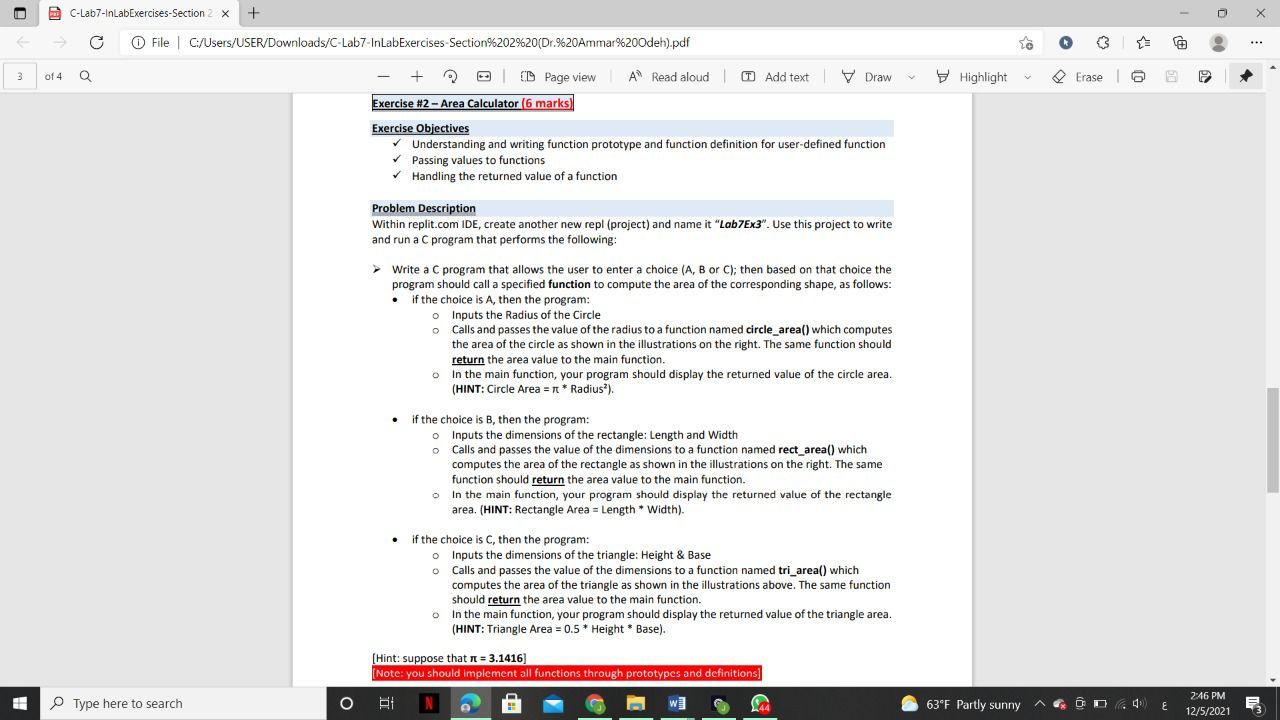Toggle the pin toolbar option
Screen dimensions: 1280x720
(1245, 76)
